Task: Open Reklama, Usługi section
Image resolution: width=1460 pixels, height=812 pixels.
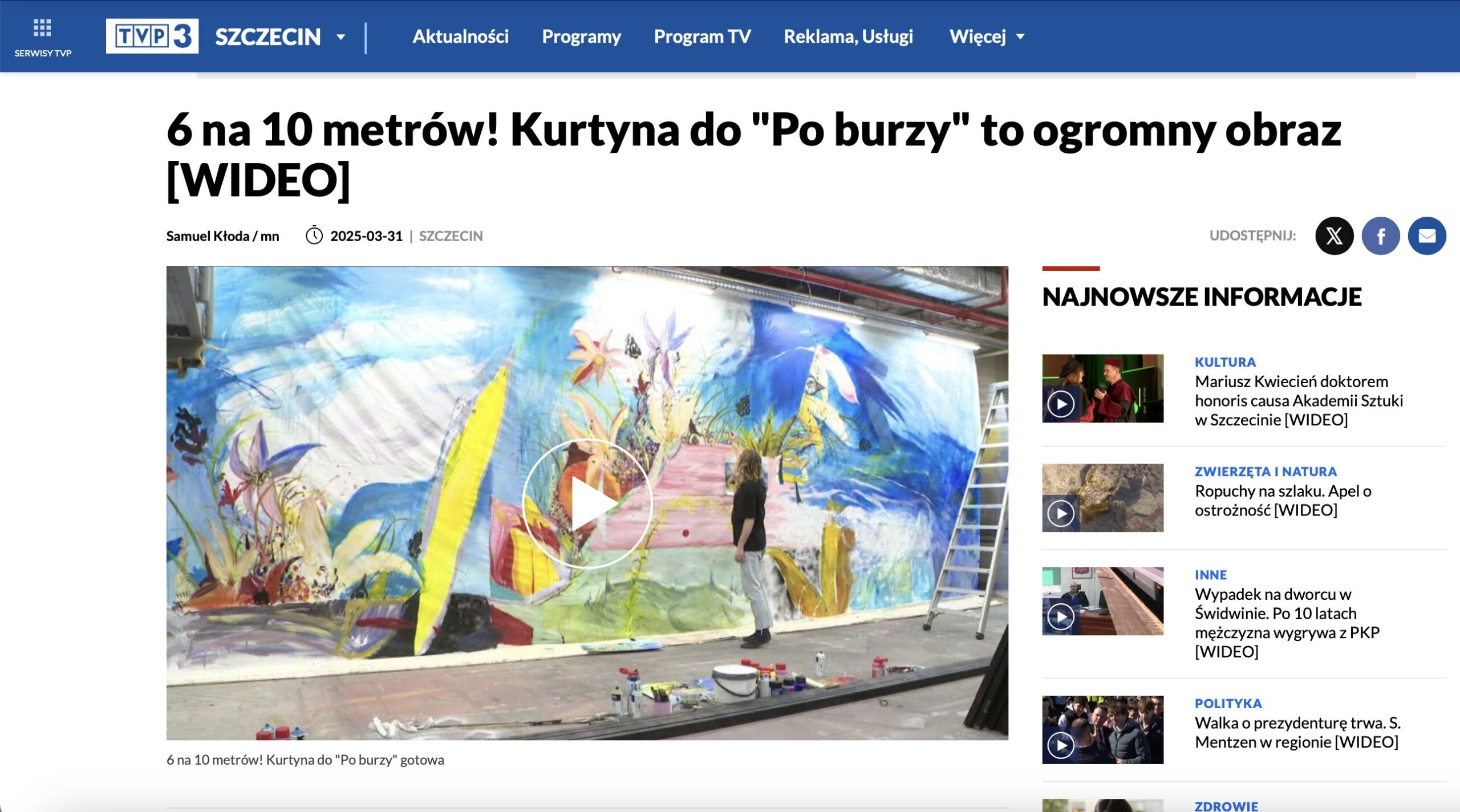Action: (848, 36)
